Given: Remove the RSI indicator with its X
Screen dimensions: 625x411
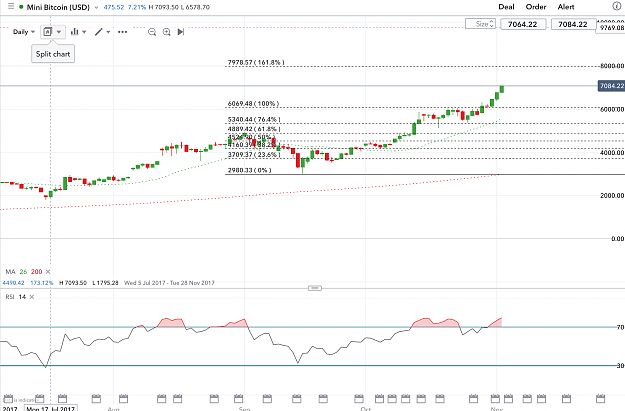Looking at the screenshot, I should pos(32,297).
